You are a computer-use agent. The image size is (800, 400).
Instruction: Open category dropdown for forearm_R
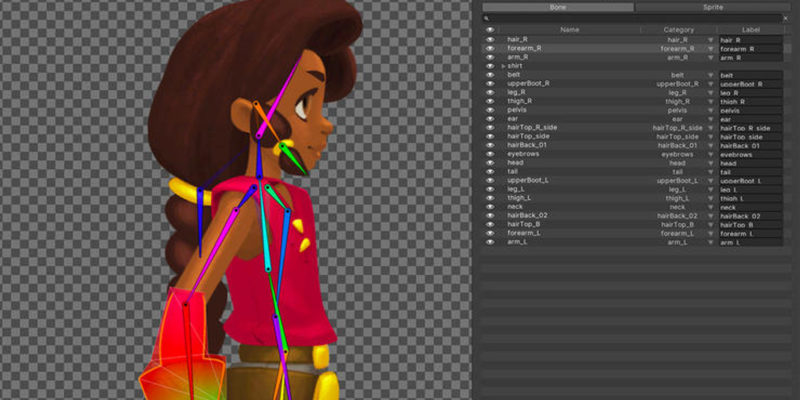[x=711, y=48]
